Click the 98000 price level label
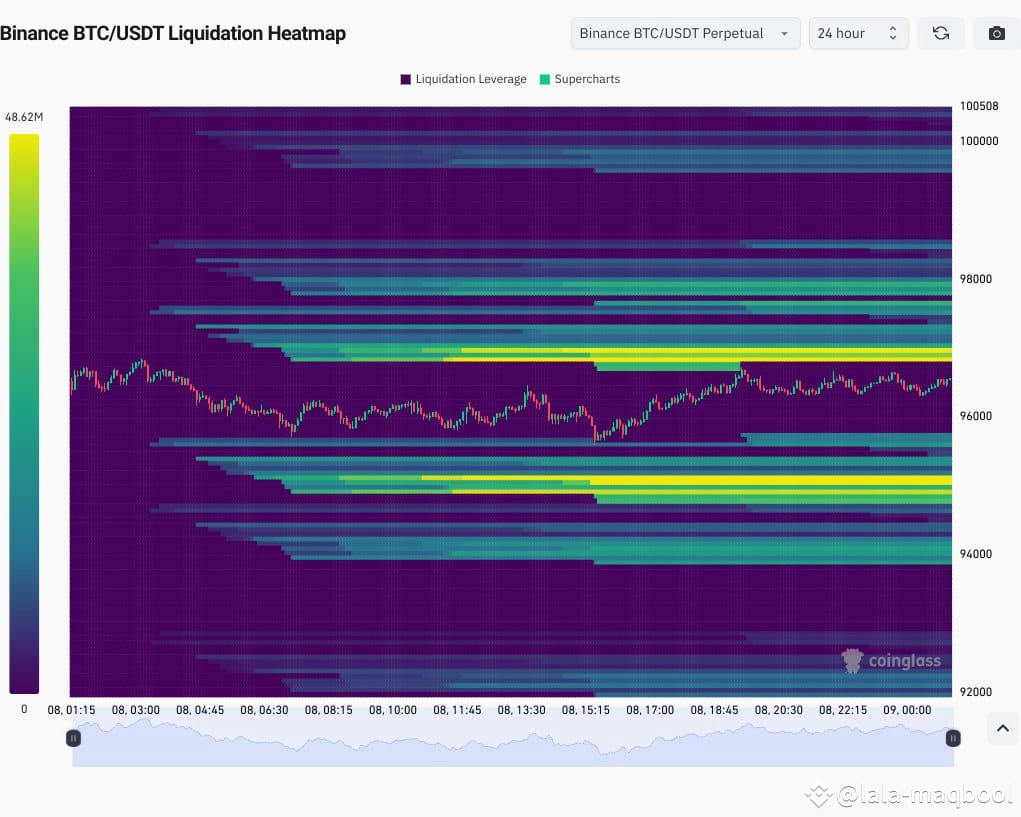Screen dimensions: 1021x817 (x=974, y=279)
